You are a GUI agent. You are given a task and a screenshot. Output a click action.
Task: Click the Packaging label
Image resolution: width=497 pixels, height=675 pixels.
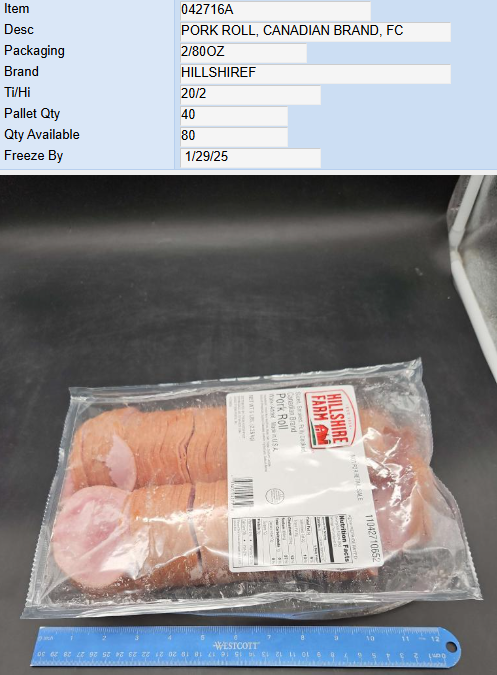click(34, 51)
